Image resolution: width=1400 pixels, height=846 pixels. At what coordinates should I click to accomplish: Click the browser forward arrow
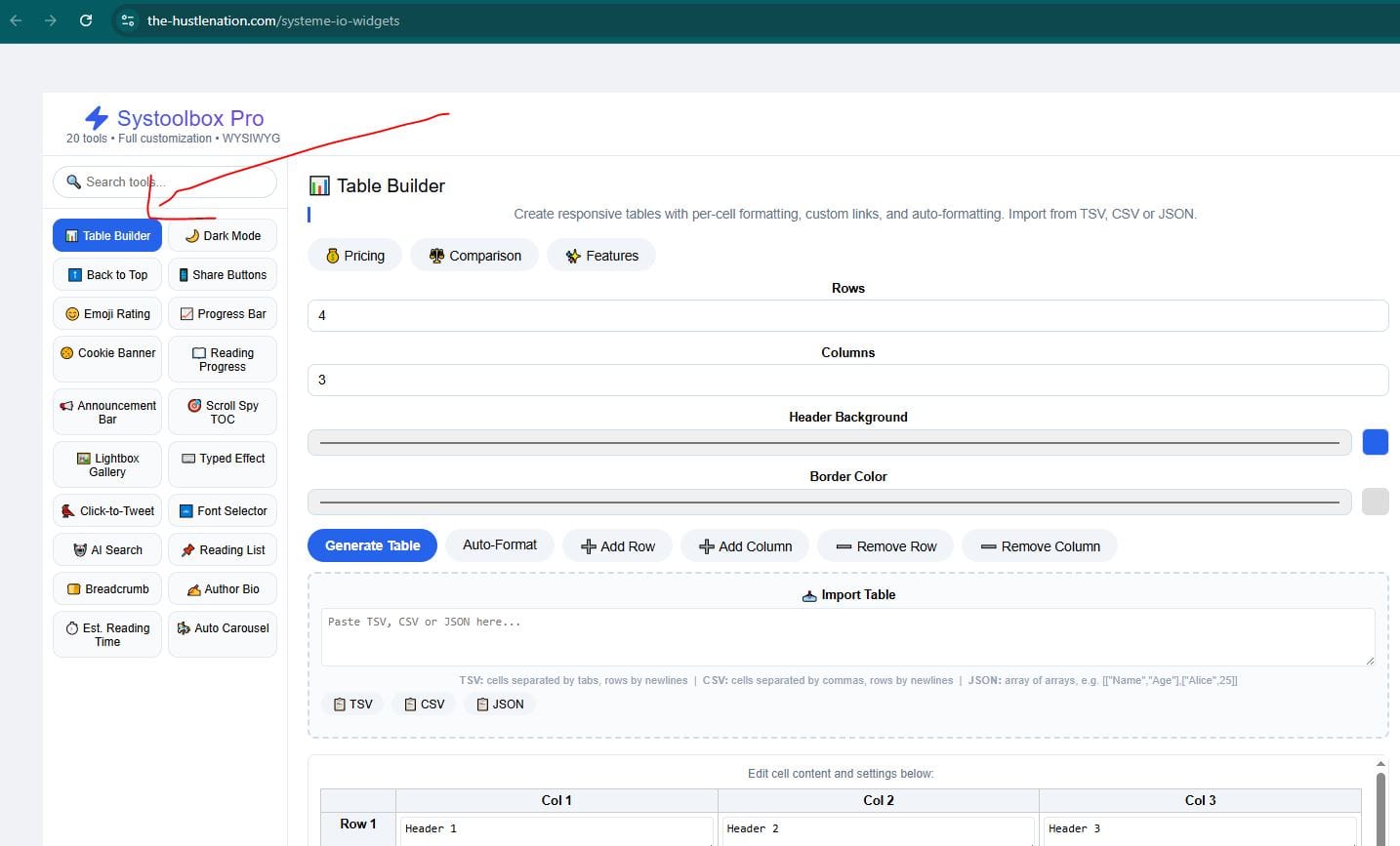coord(51,20)
